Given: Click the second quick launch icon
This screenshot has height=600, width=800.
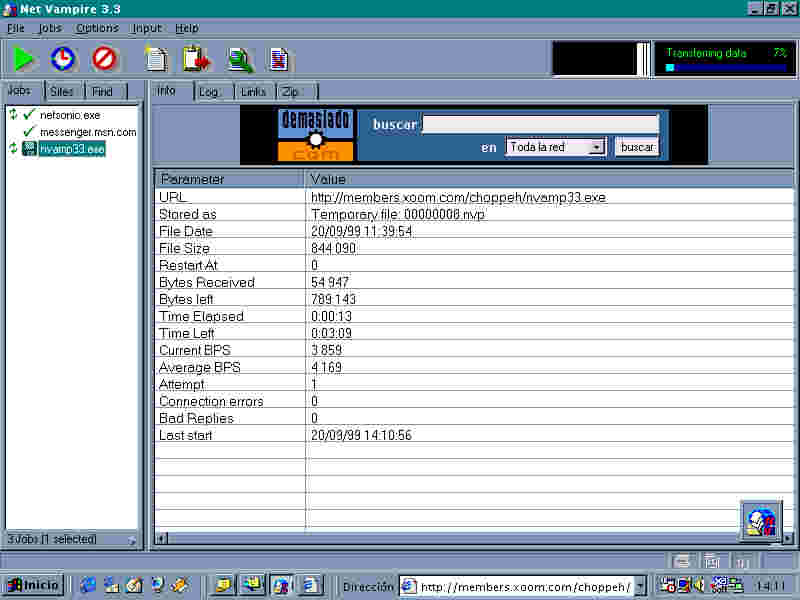Looking at the screenshot, I should coord(111,585).
